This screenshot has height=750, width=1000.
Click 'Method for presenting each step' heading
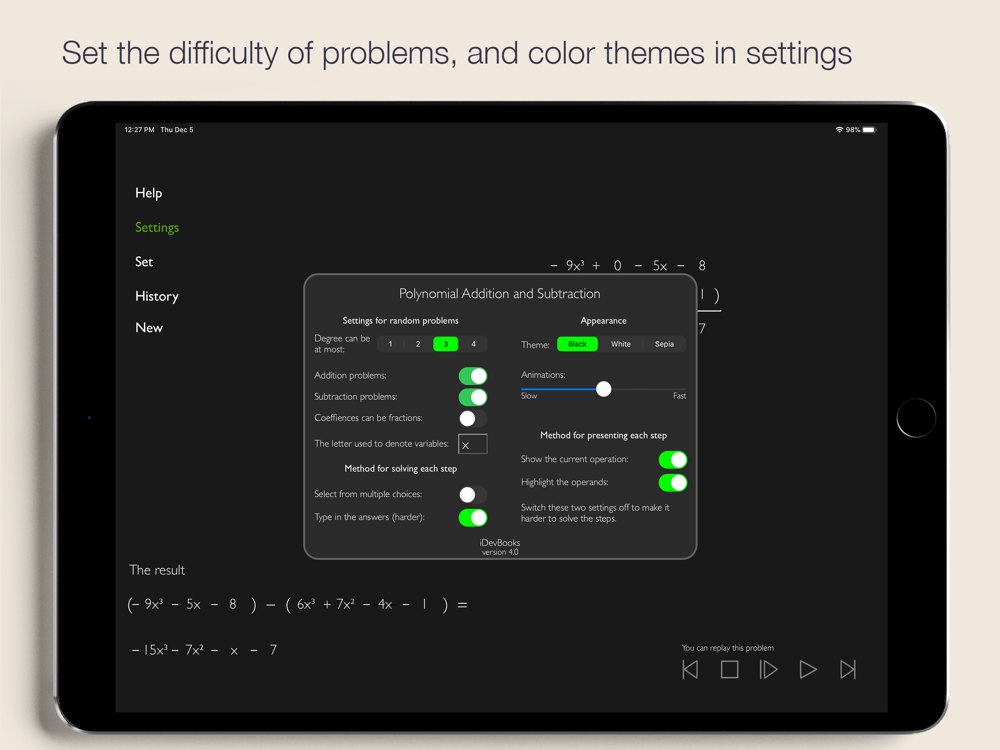[x=603, y=435]
